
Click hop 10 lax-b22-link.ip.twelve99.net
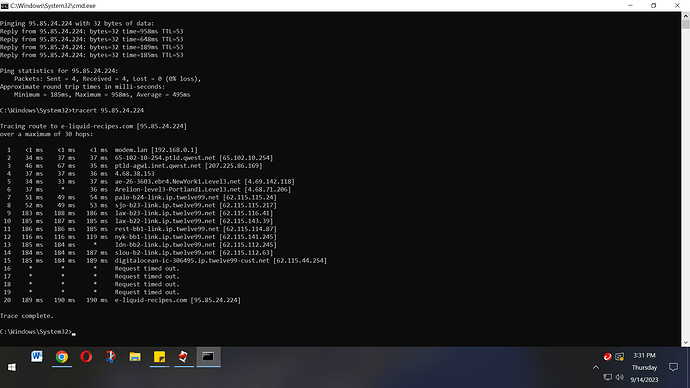point(194,221)
